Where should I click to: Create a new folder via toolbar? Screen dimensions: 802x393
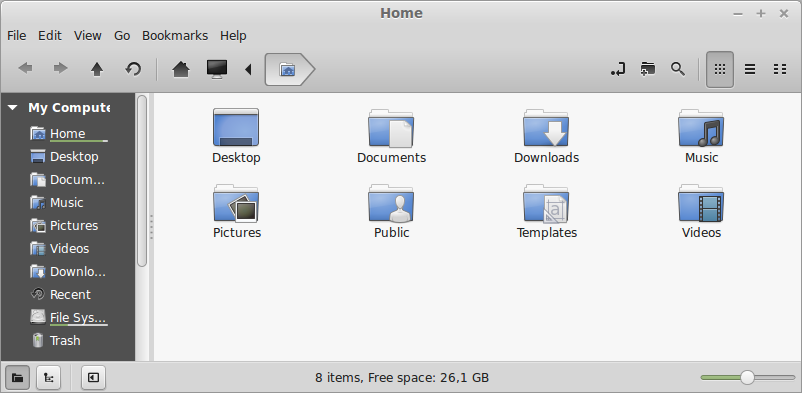[648, 69]
